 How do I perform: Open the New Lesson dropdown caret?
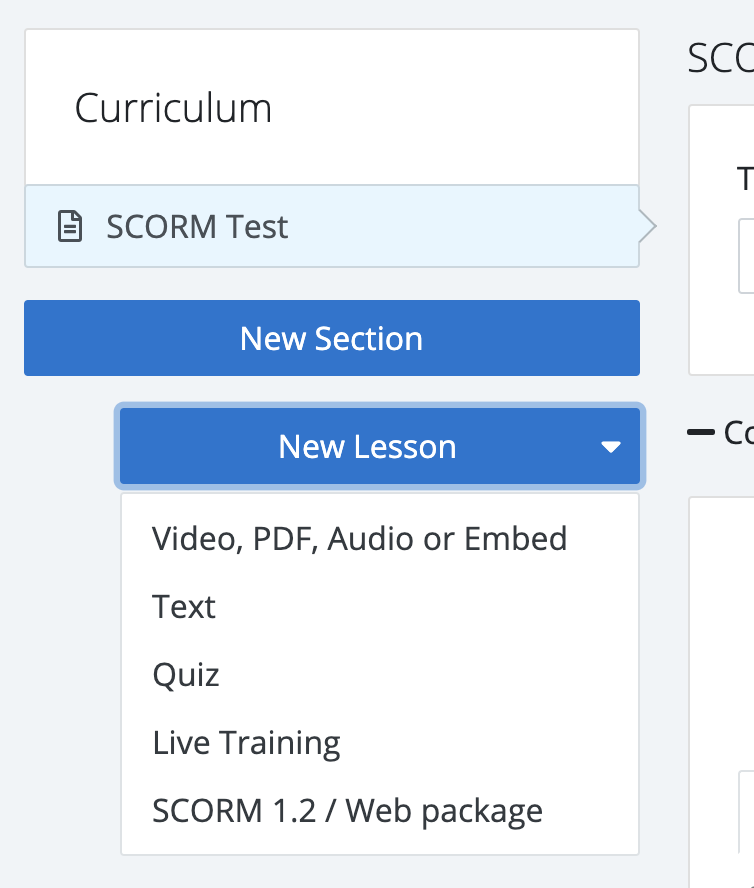tap(611, 447)
